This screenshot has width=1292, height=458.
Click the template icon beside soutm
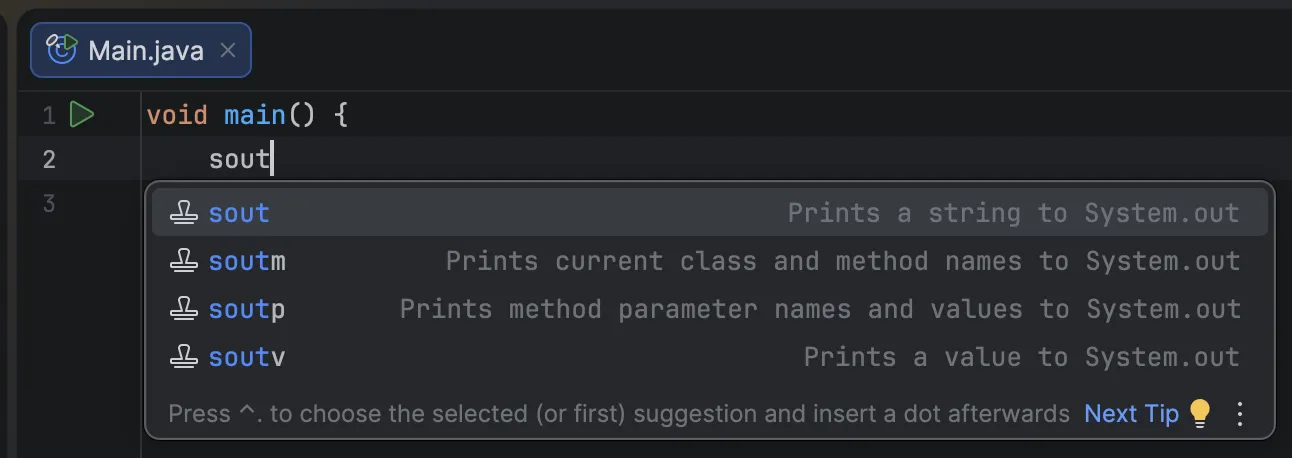(183, 261)
